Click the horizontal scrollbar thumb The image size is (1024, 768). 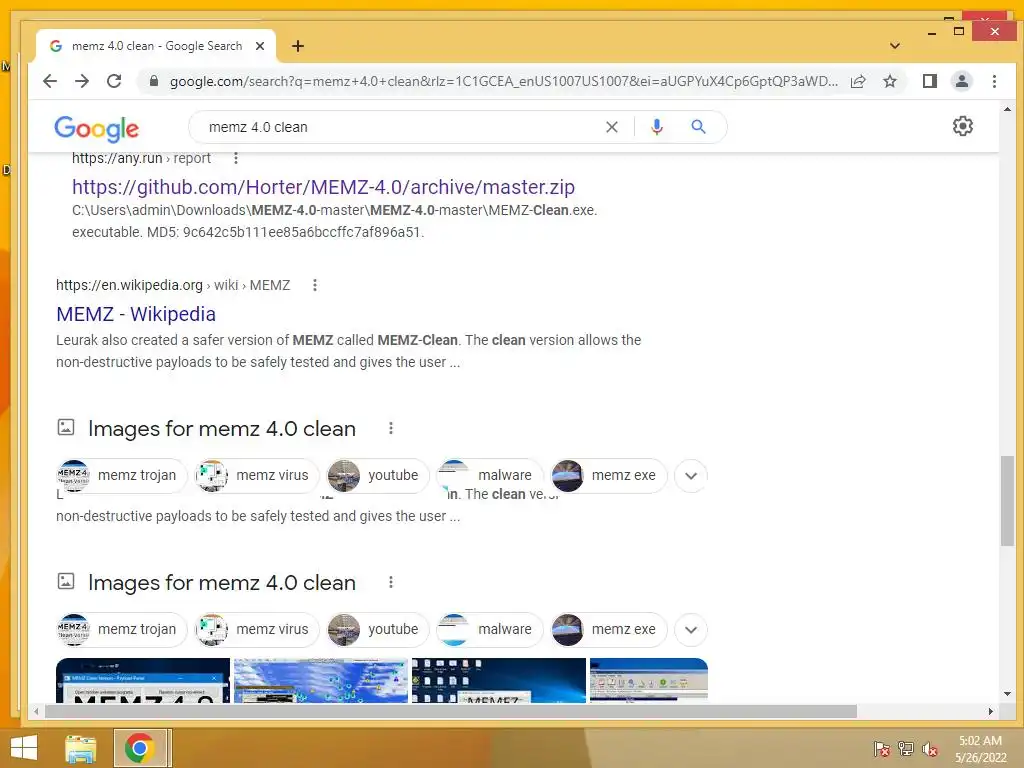tap(451, 711)
